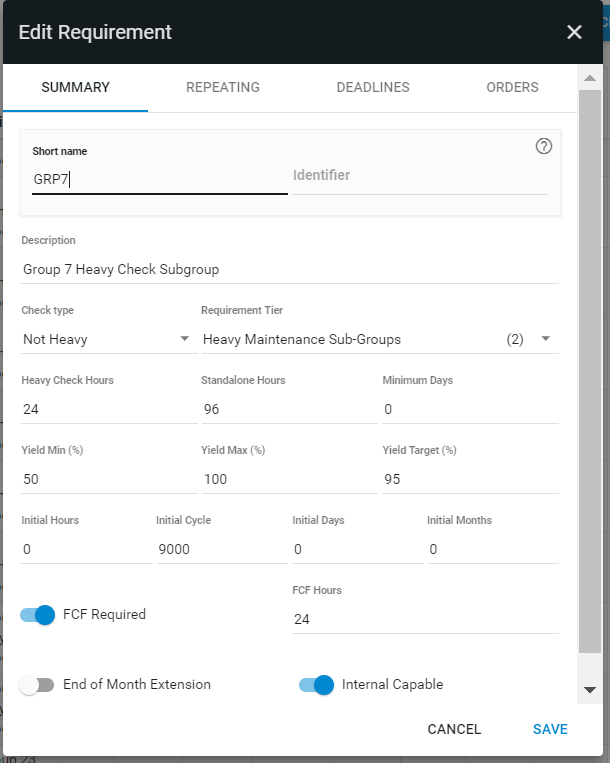Go to the Orders tab
Screen dimensions: 610x763
[512, 87]
